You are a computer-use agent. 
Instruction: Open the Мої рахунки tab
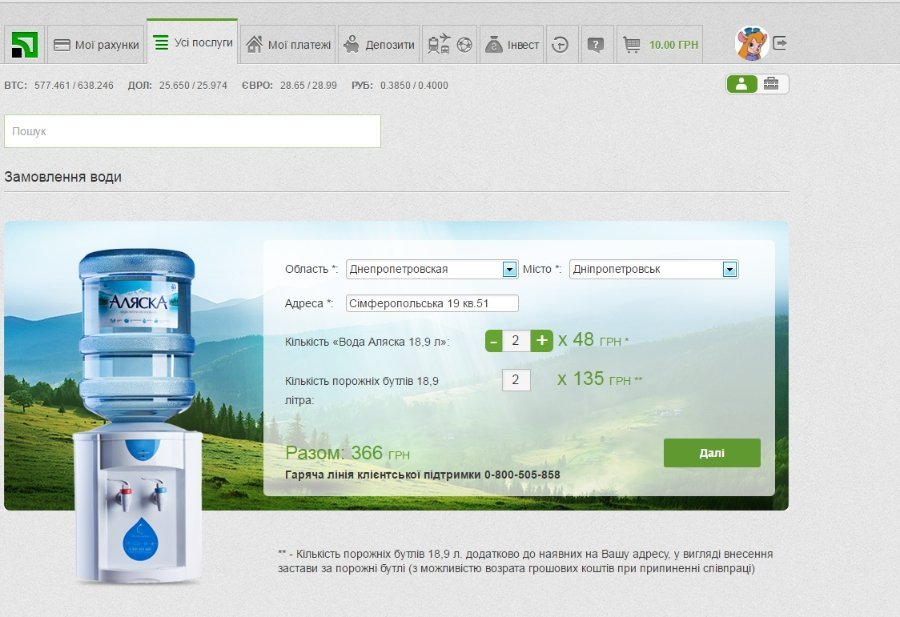point(96,45)
